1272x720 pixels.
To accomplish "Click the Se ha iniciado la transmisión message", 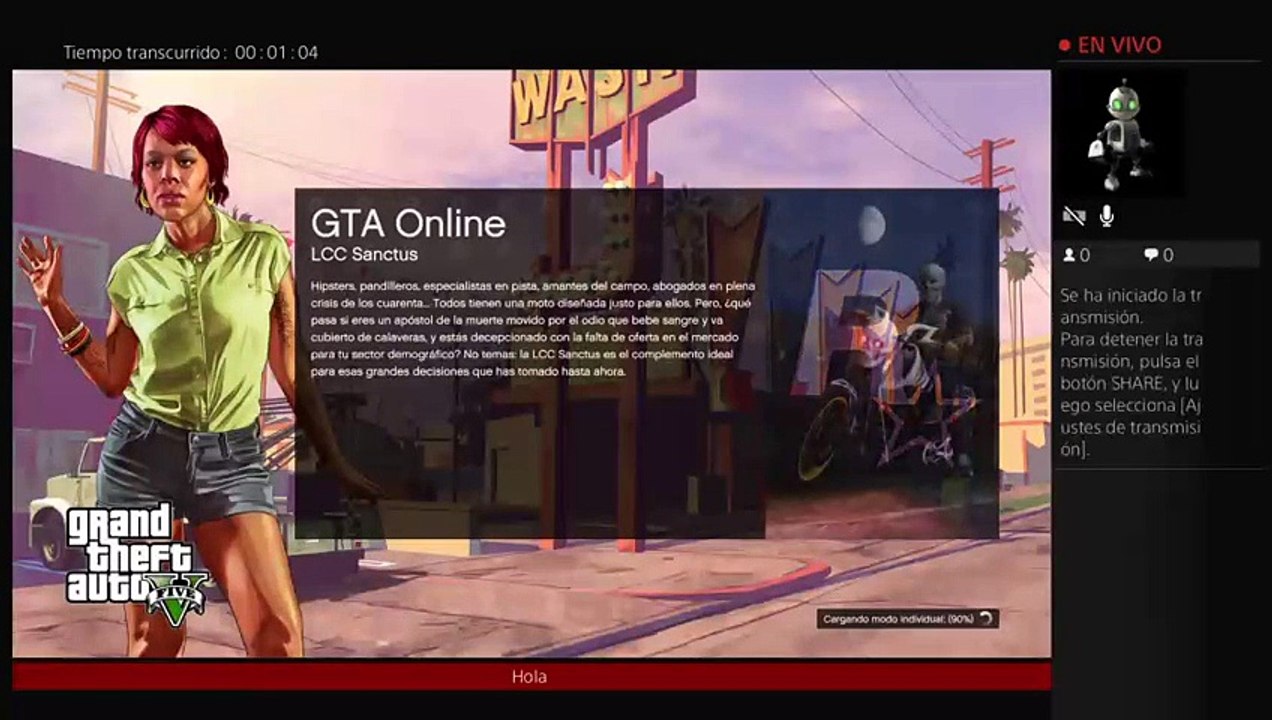I will pyautogui.click(x=1131, y=306).
